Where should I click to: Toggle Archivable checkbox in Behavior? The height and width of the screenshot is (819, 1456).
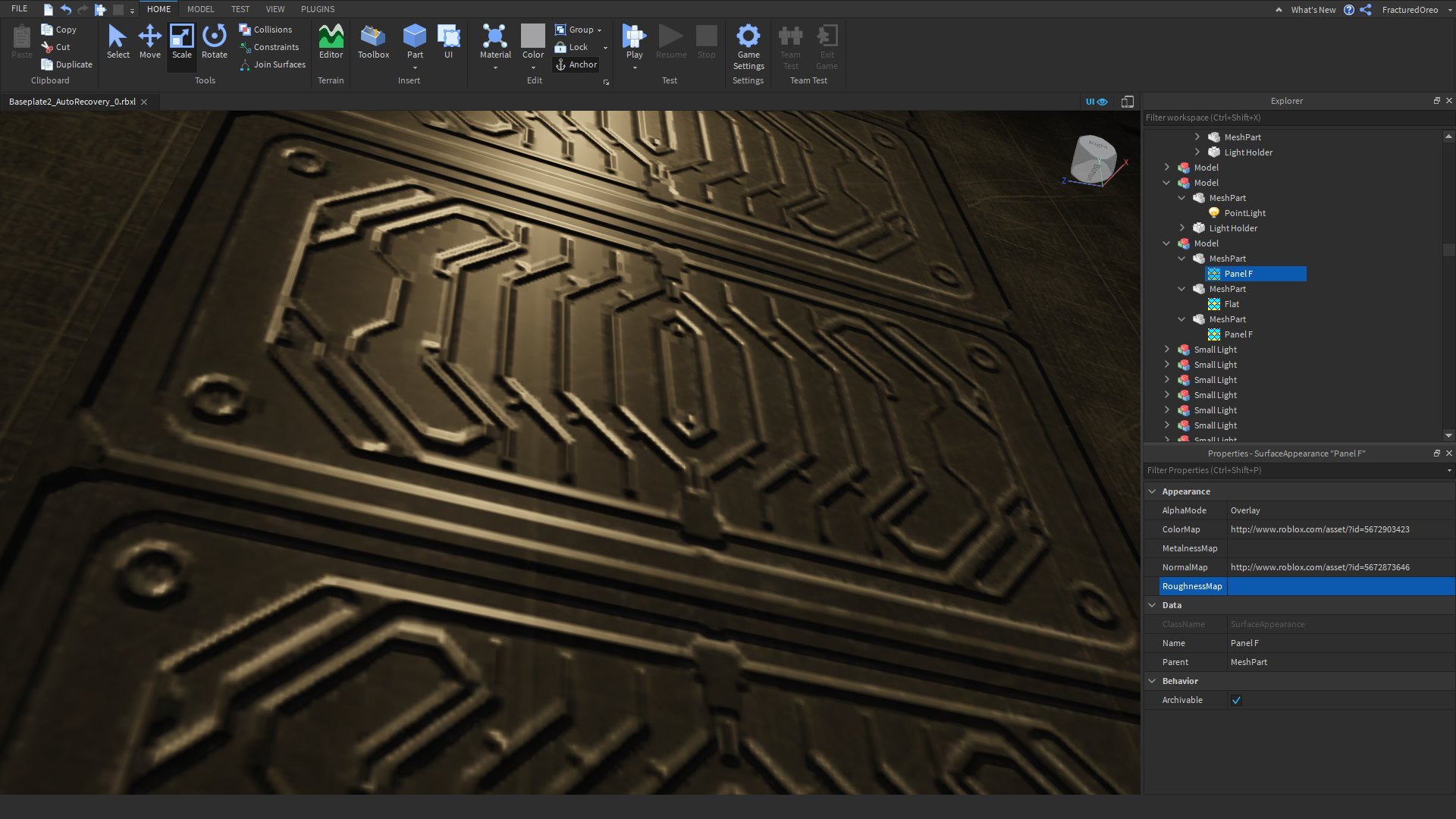pyautogui.click(x=1236, y=700)
